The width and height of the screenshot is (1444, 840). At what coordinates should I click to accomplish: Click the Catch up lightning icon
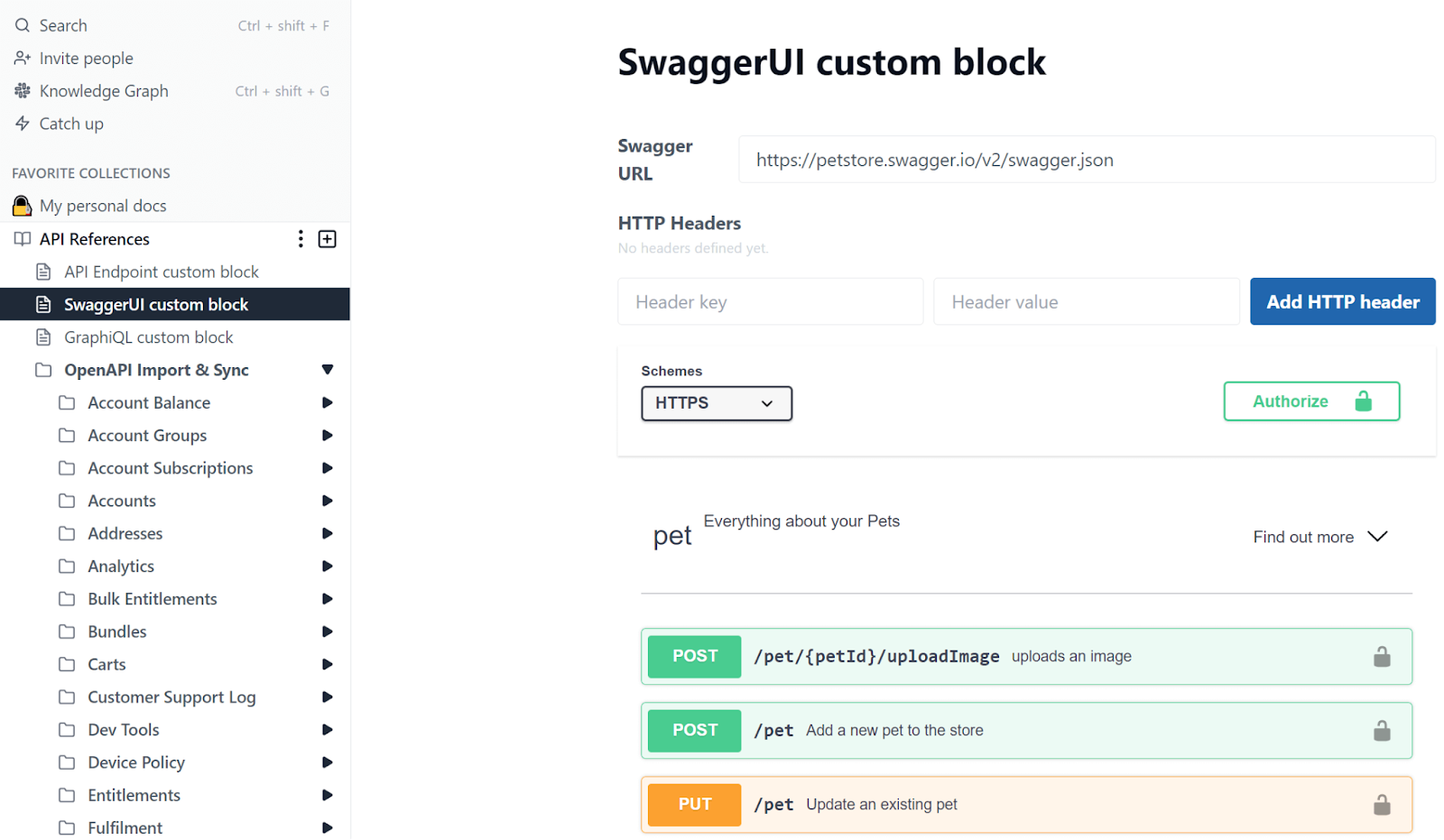click(x=23, y=124)
